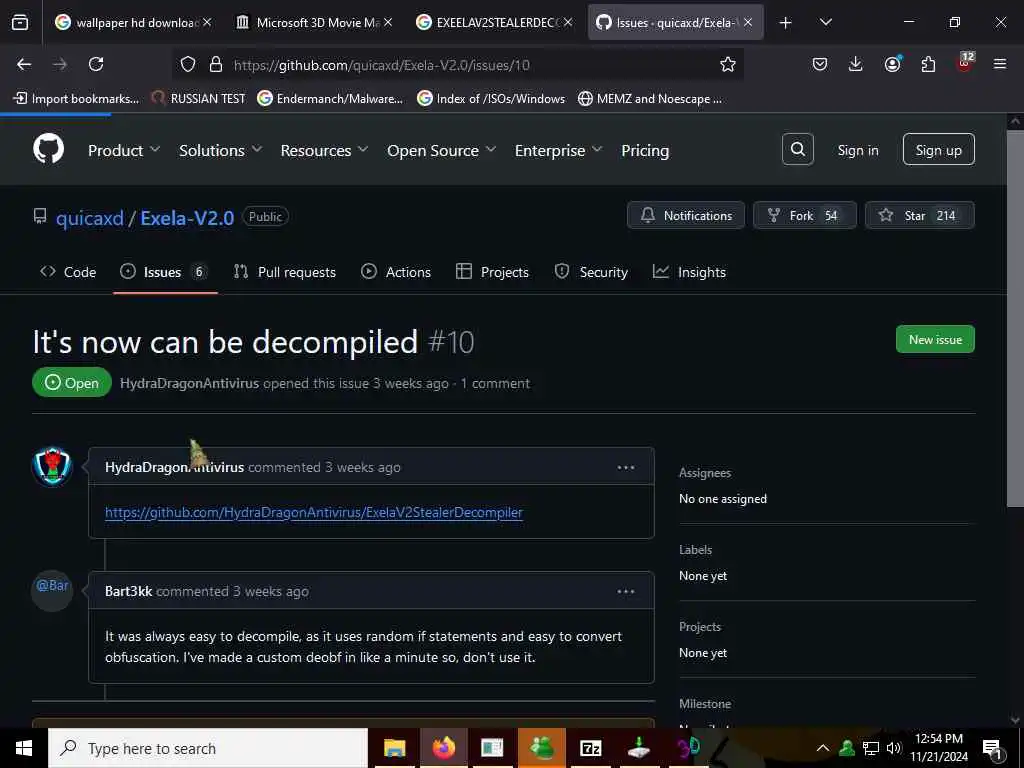Open new browser tab

[786, 23]
